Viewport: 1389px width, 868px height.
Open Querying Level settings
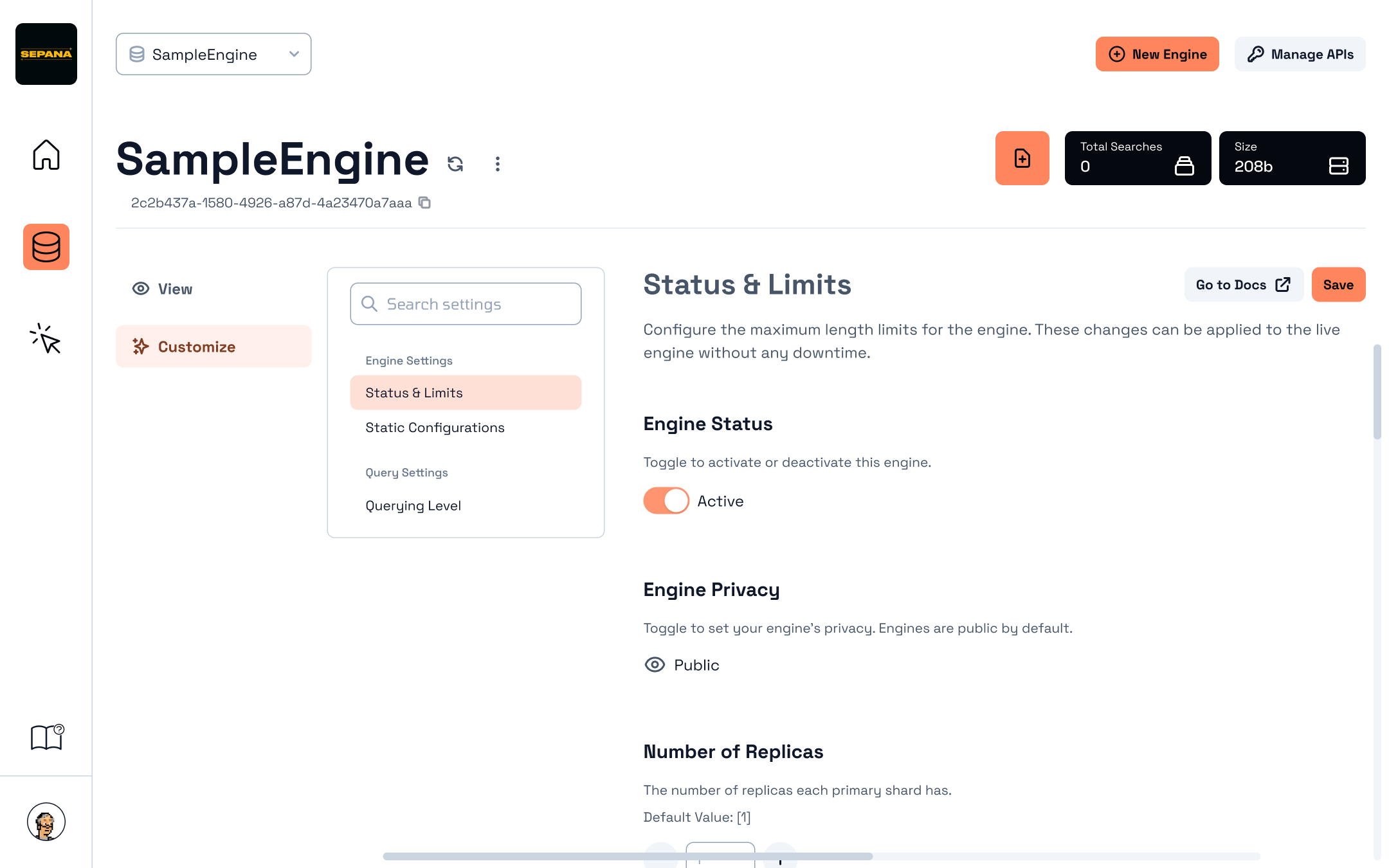[413, 506]
